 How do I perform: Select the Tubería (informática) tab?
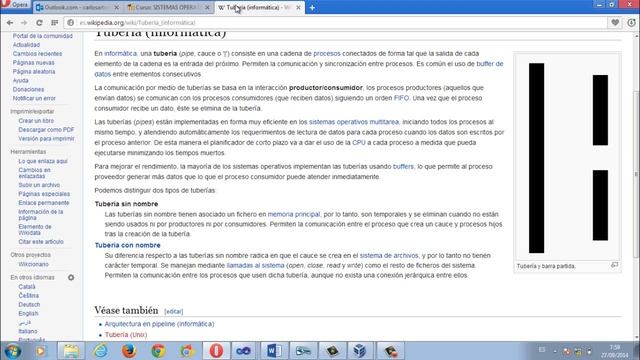click(x=260, y=7)
